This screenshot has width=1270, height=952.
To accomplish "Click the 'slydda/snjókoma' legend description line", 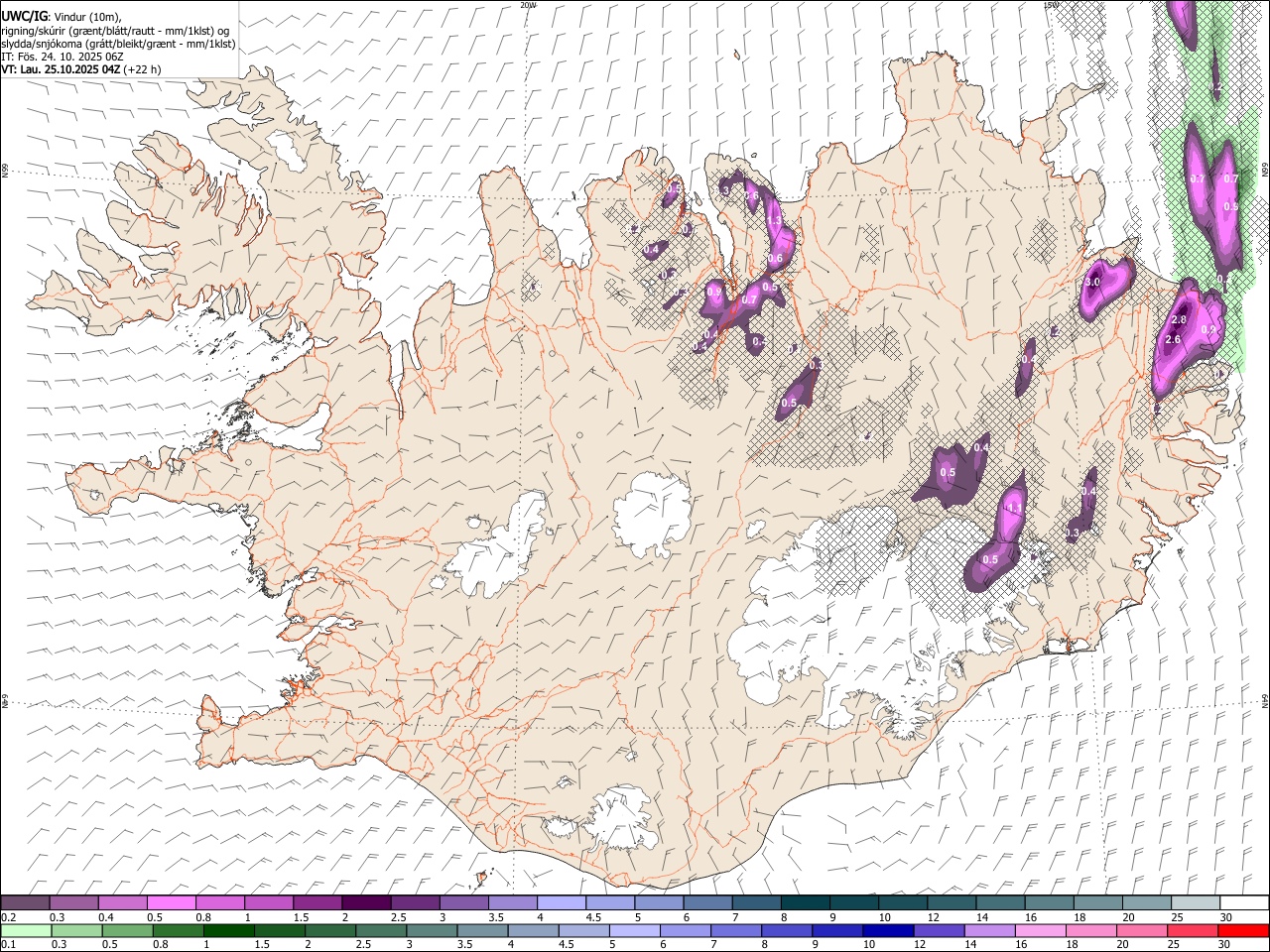I will 118,44.
